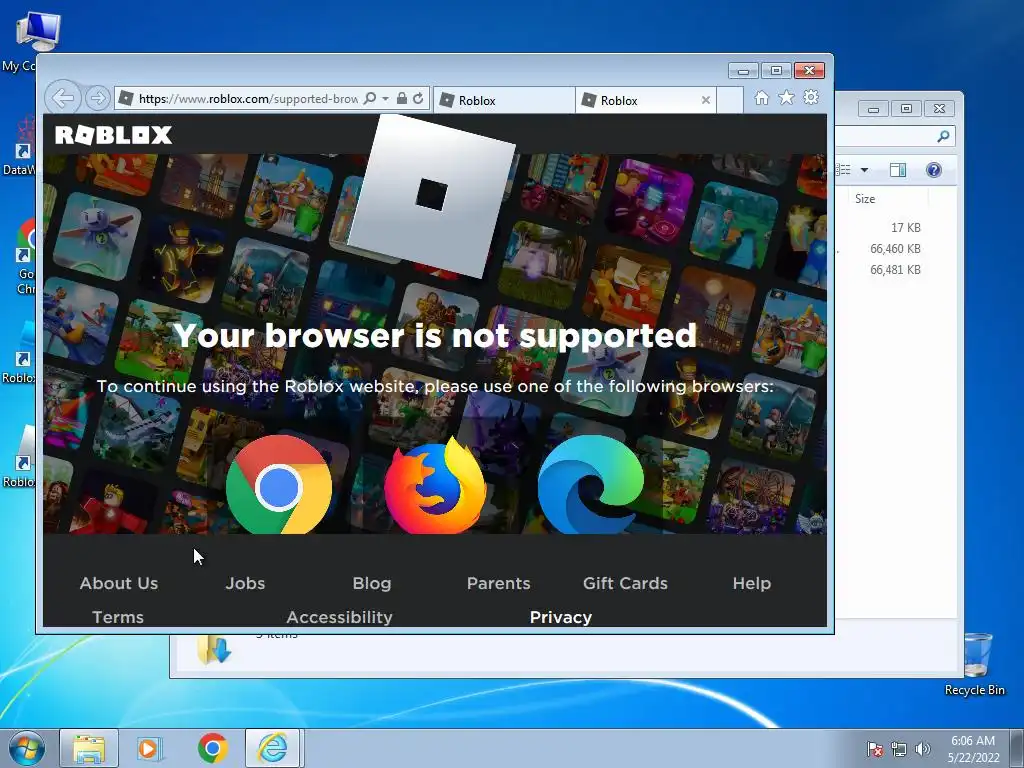Open Google Chrome from the taskbar
The width and height of the screenshot is (1024, 768).
pyautogui.click(x=212, y=748)
